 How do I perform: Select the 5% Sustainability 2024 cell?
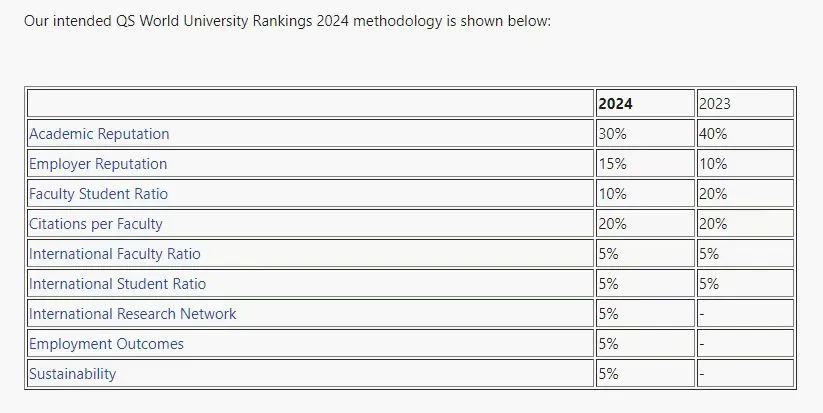tap(645, 373)
